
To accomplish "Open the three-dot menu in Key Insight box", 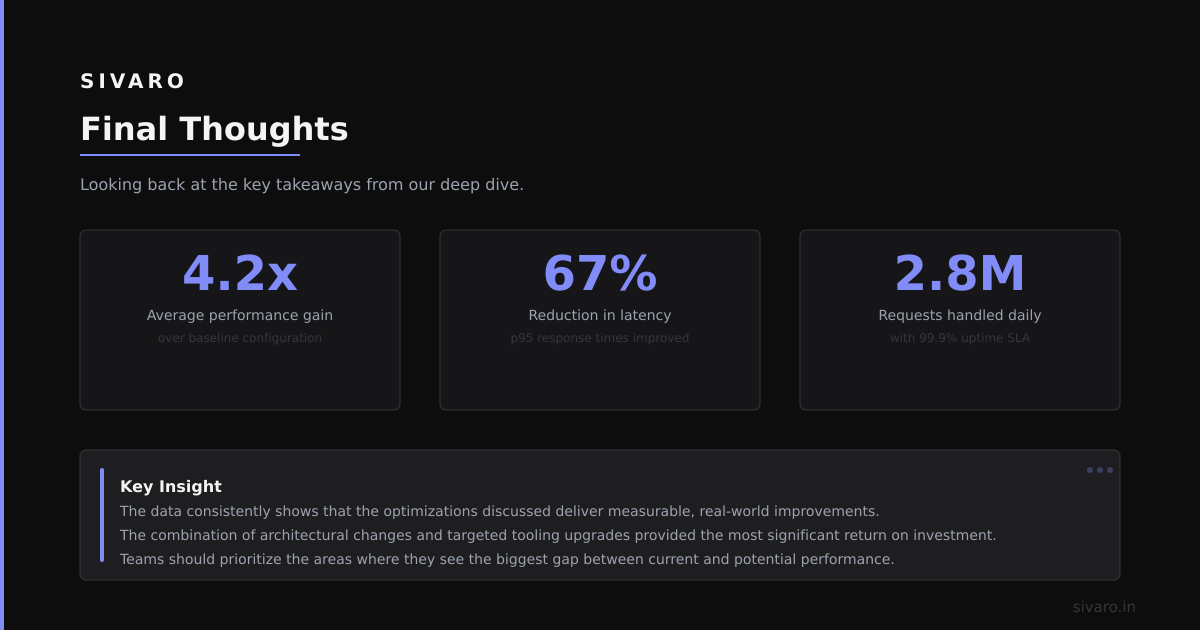I will pyautogui.click(x=1100, y=470).
